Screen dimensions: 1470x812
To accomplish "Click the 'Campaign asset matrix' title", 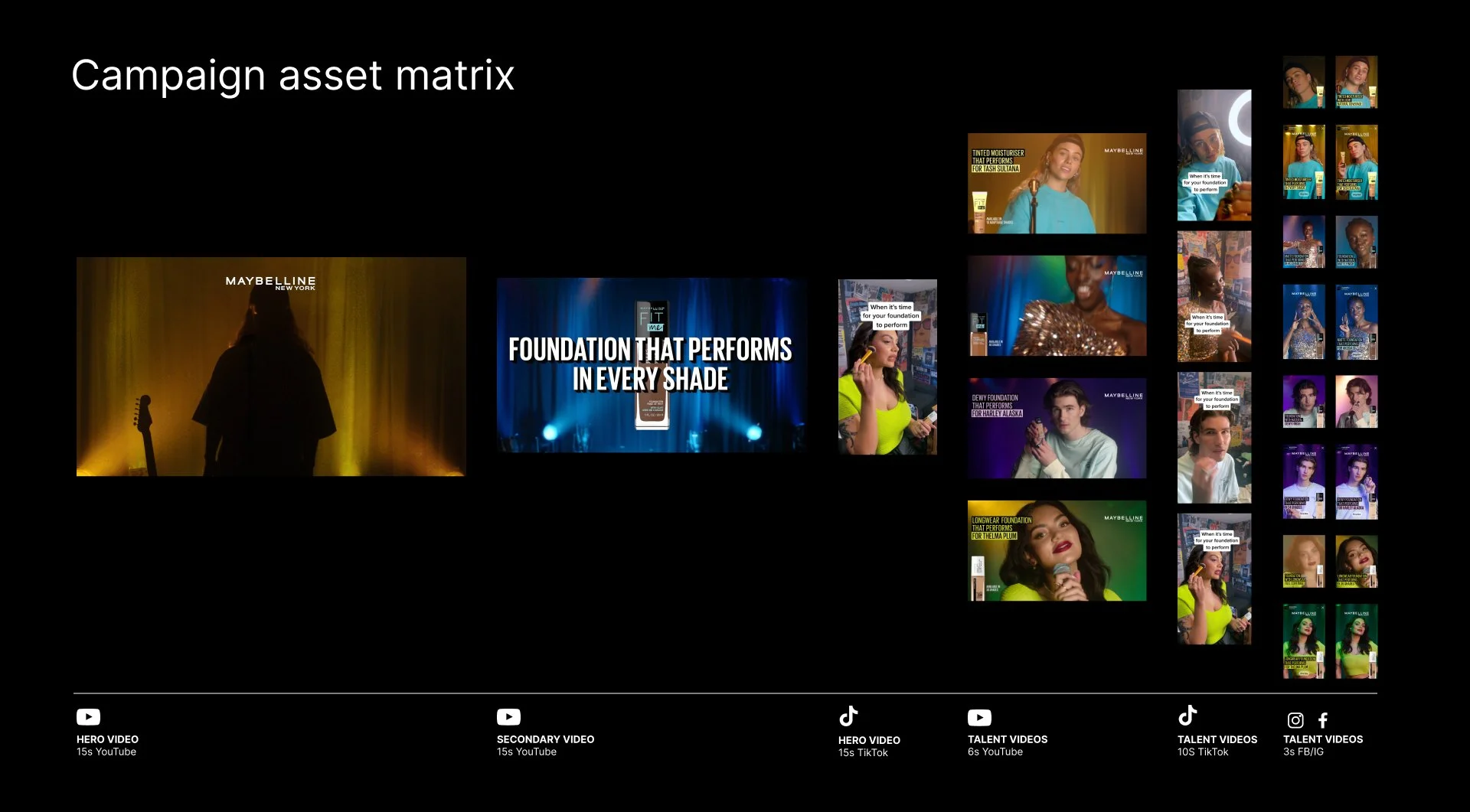I will 293,76.
